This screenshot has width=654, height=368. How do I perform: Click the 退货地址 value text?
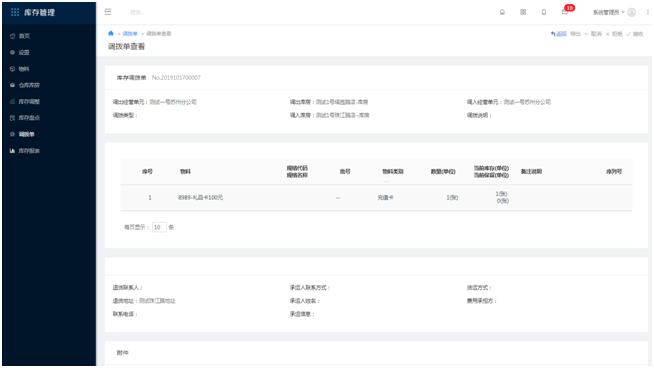[157, 301]
